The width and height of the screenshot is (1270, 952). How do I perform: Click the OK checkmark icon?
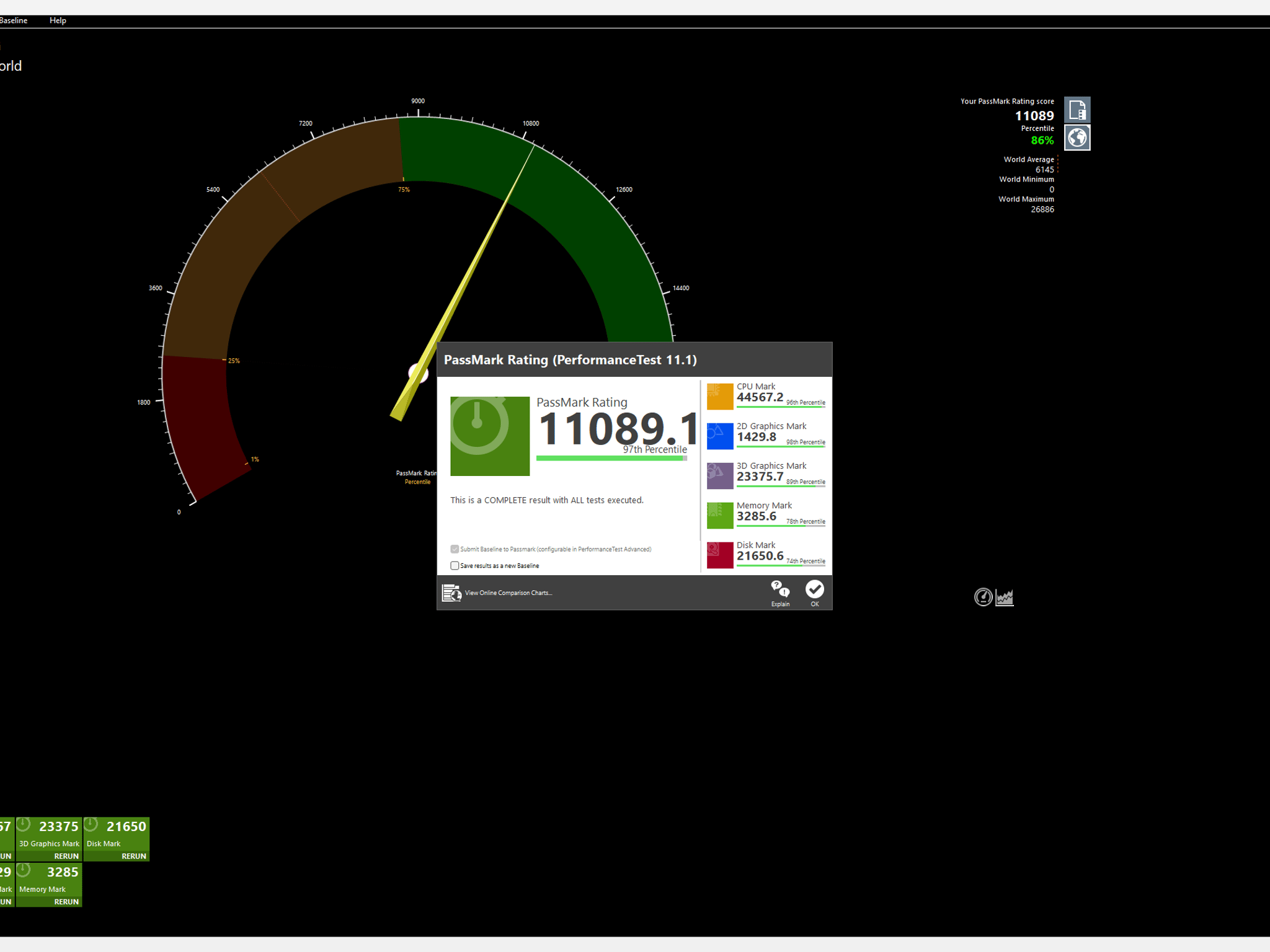(x=814, y=589)
